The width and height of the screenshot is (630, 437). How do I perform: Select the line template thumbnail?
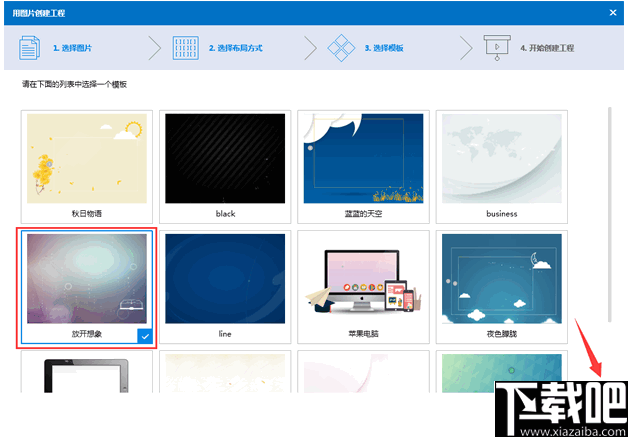pos(225,279)
